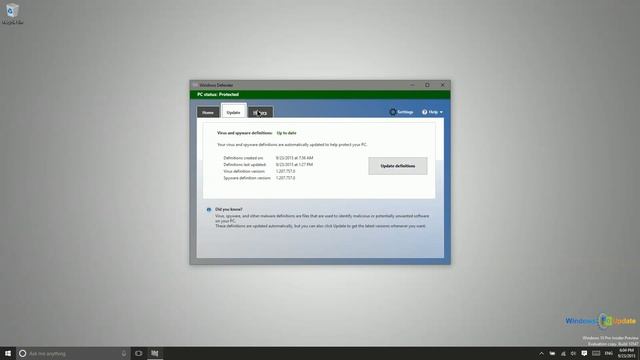Screen dimensions: 640x360
Task: Open the History tab
Action: [260, 112]
